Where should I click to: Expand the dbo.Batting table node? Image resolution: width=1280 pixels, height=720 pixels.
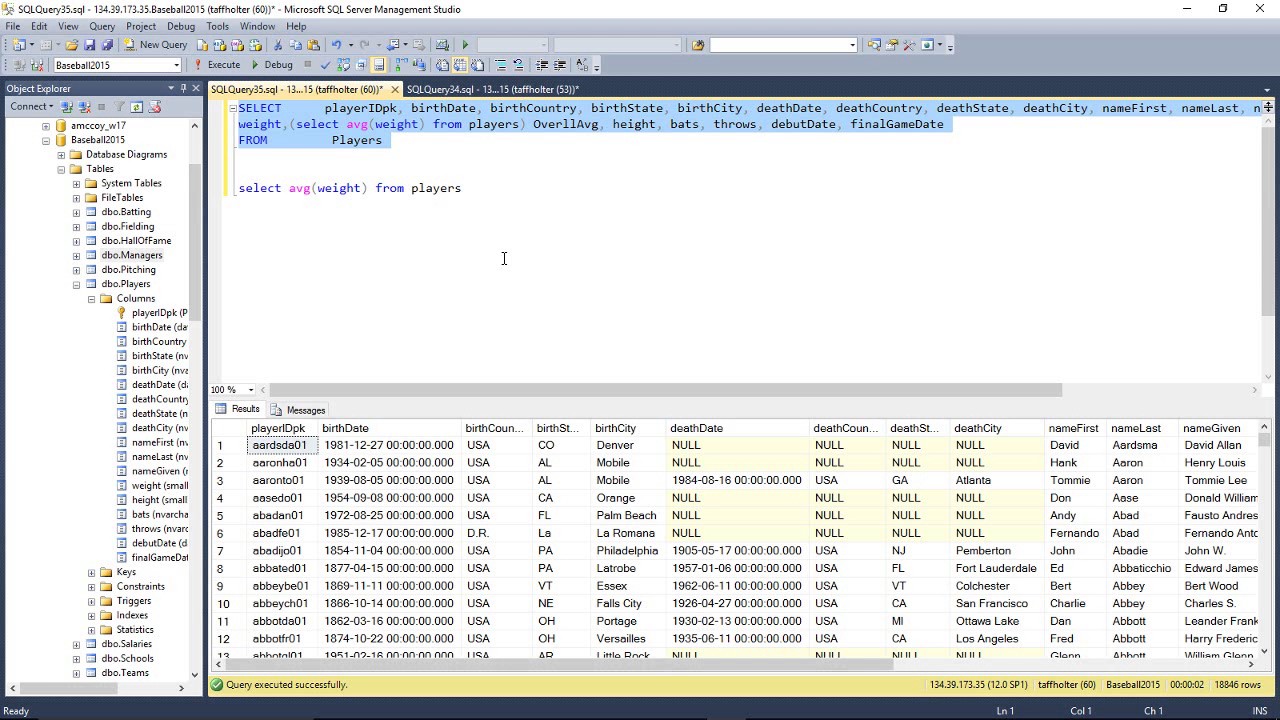(76, 212)
